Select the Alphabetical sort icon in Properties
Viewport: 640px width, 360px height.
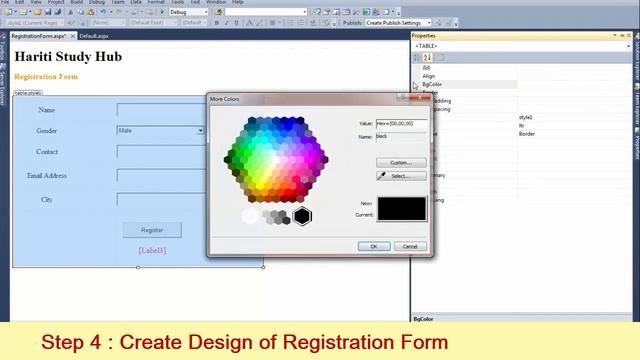pos(427,58)
